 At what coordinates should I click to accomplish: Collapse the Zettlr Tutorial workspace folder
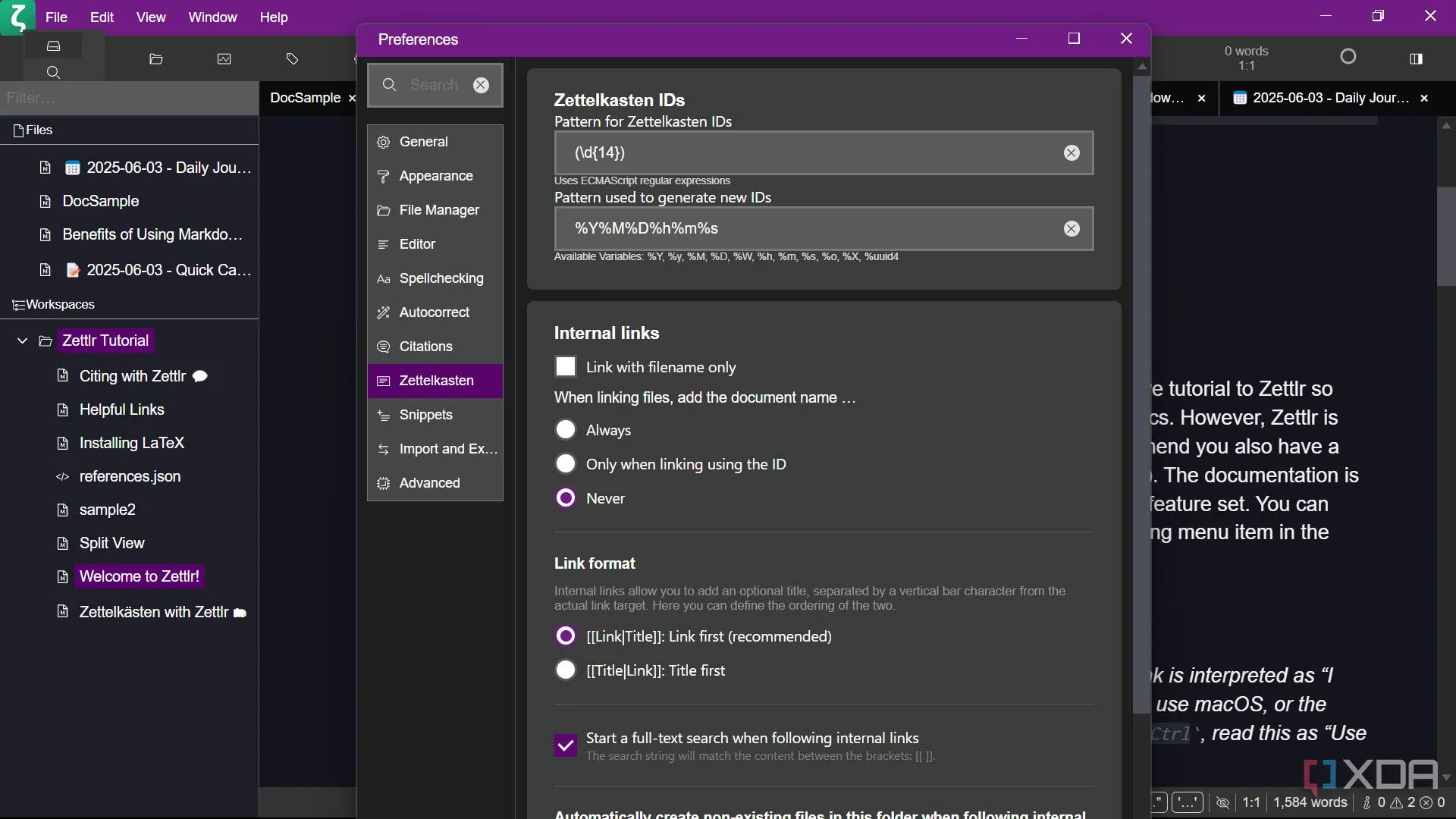click(x=23, y=341)
